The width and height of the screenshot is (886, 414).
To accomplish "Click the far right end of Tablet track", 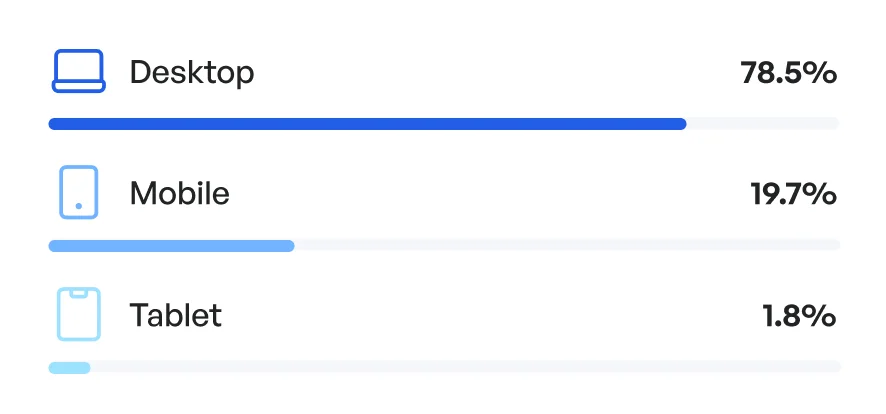I will click(x=836, y=367).
